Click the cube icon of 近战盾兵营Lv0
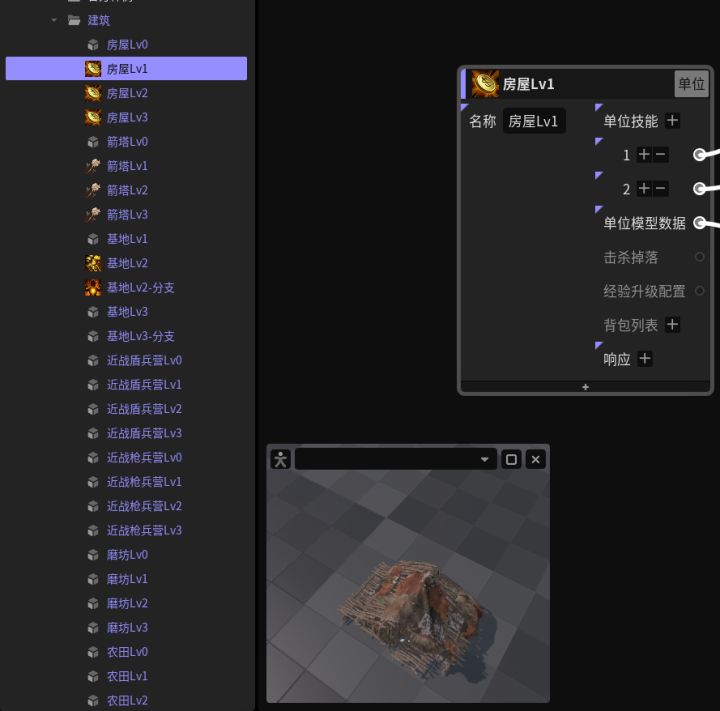The width and height of the screenshot is (720, 711). (x=93, y=361)
